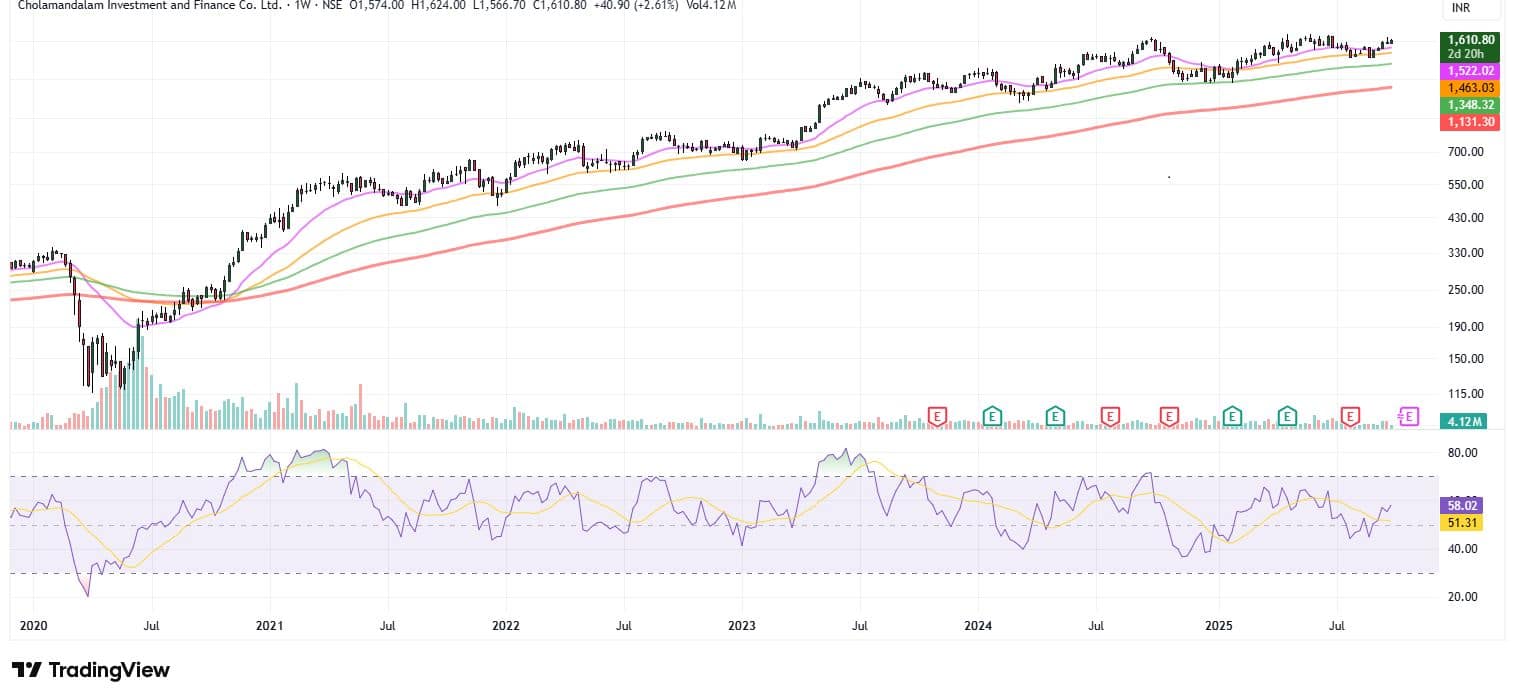The image size is (1515, 700).
Task: Click the 4.12M volume label
Action: tap(1468, 422)
